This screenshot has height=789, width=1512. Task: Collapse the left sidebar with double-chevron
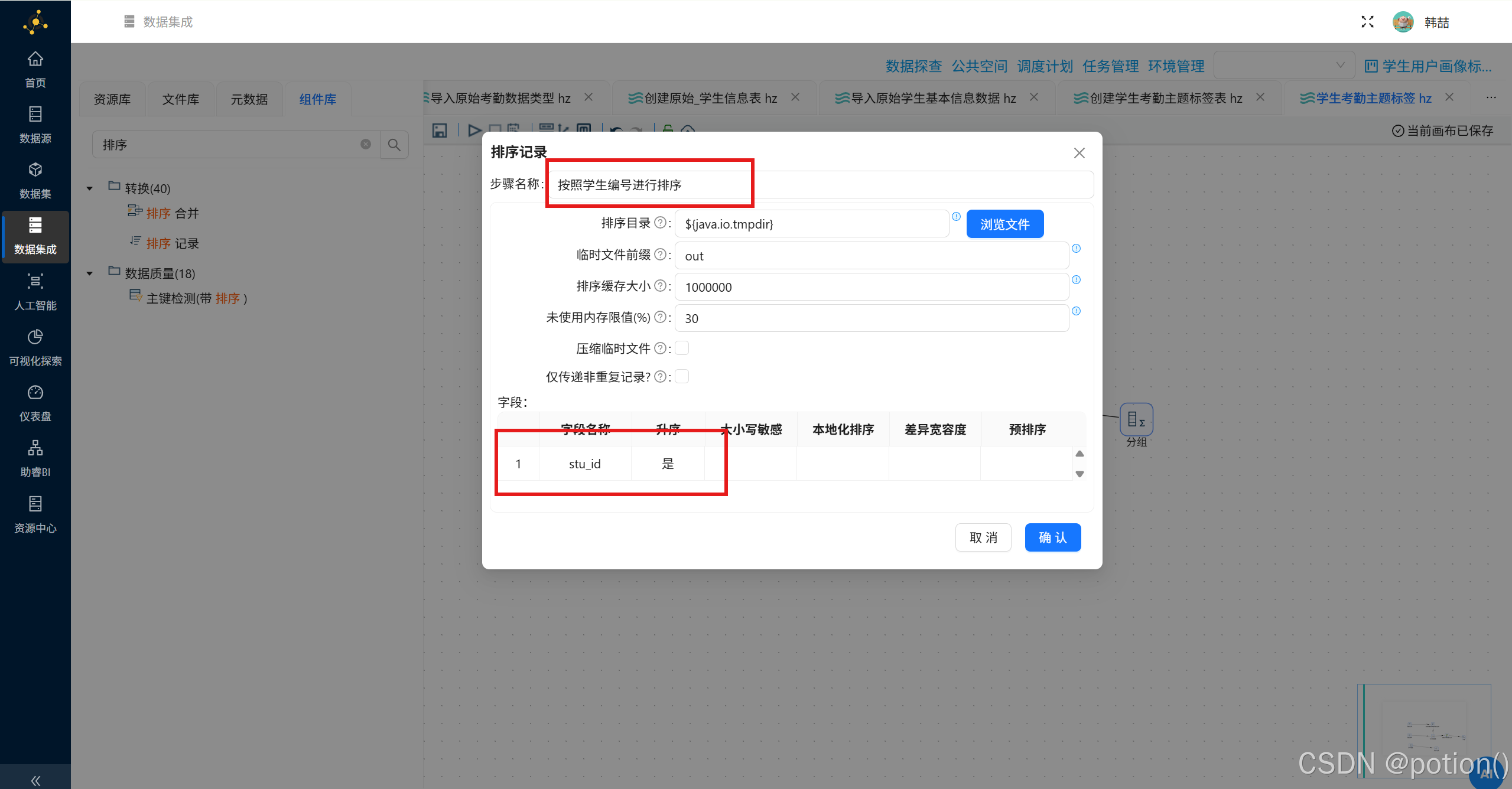(35, 780)
